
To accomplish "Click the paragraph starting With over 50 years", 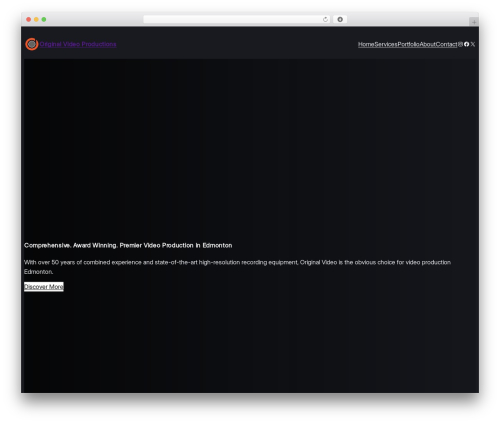I will [x=237, y=267].
